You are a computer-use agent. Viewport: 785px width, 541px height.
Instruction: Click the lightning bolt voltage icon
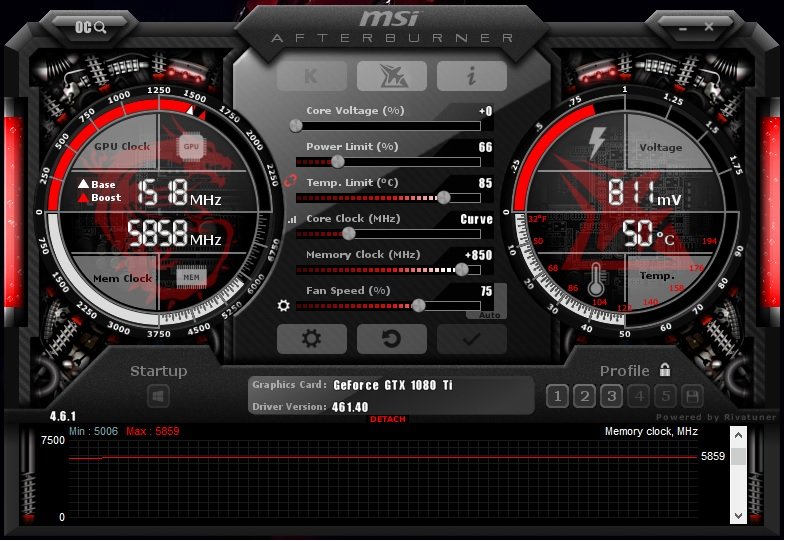point(597,143)
